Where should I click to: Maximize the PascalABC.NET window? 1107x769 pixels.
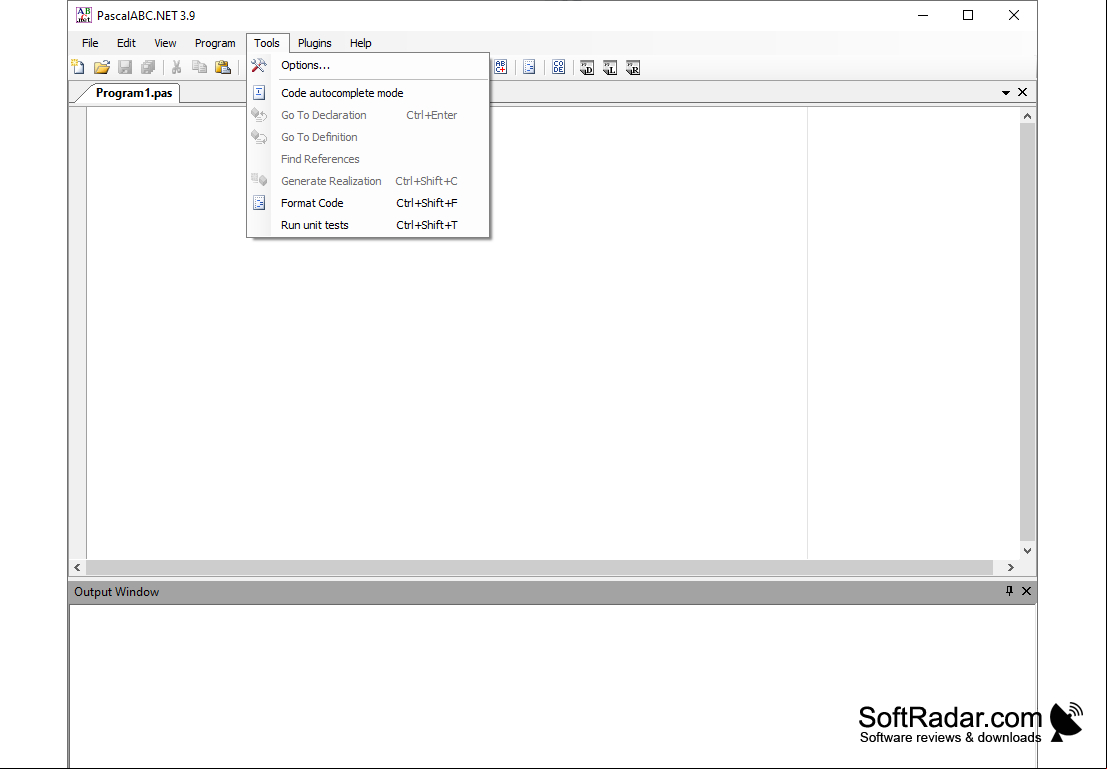click(968, 15)
